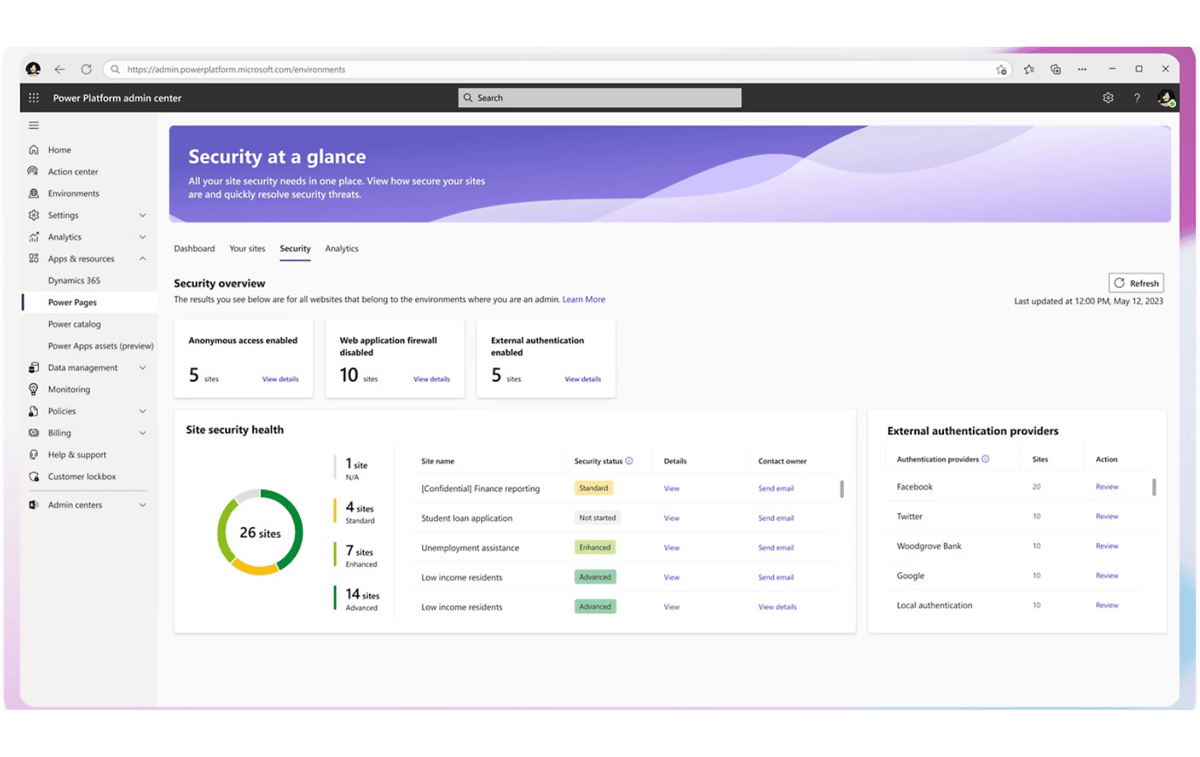Click the Refresh button
Image resolution: width=1200 pixels, height=757 pixels.
pyautogui.click(x=1136, y=283)
